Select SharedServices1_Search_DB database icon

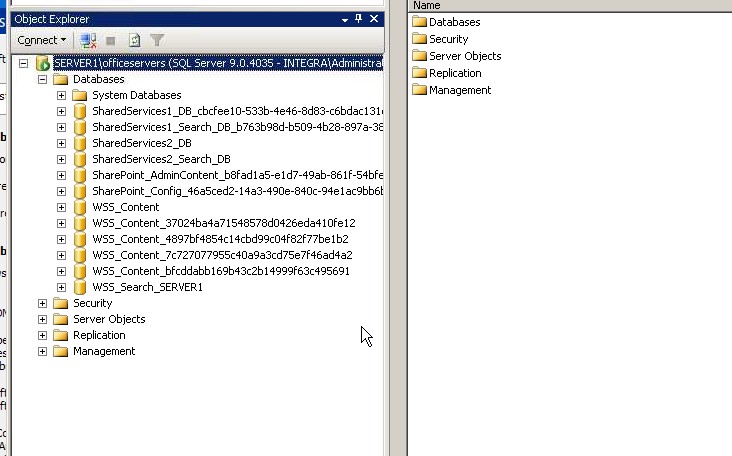tap(80, 127)
